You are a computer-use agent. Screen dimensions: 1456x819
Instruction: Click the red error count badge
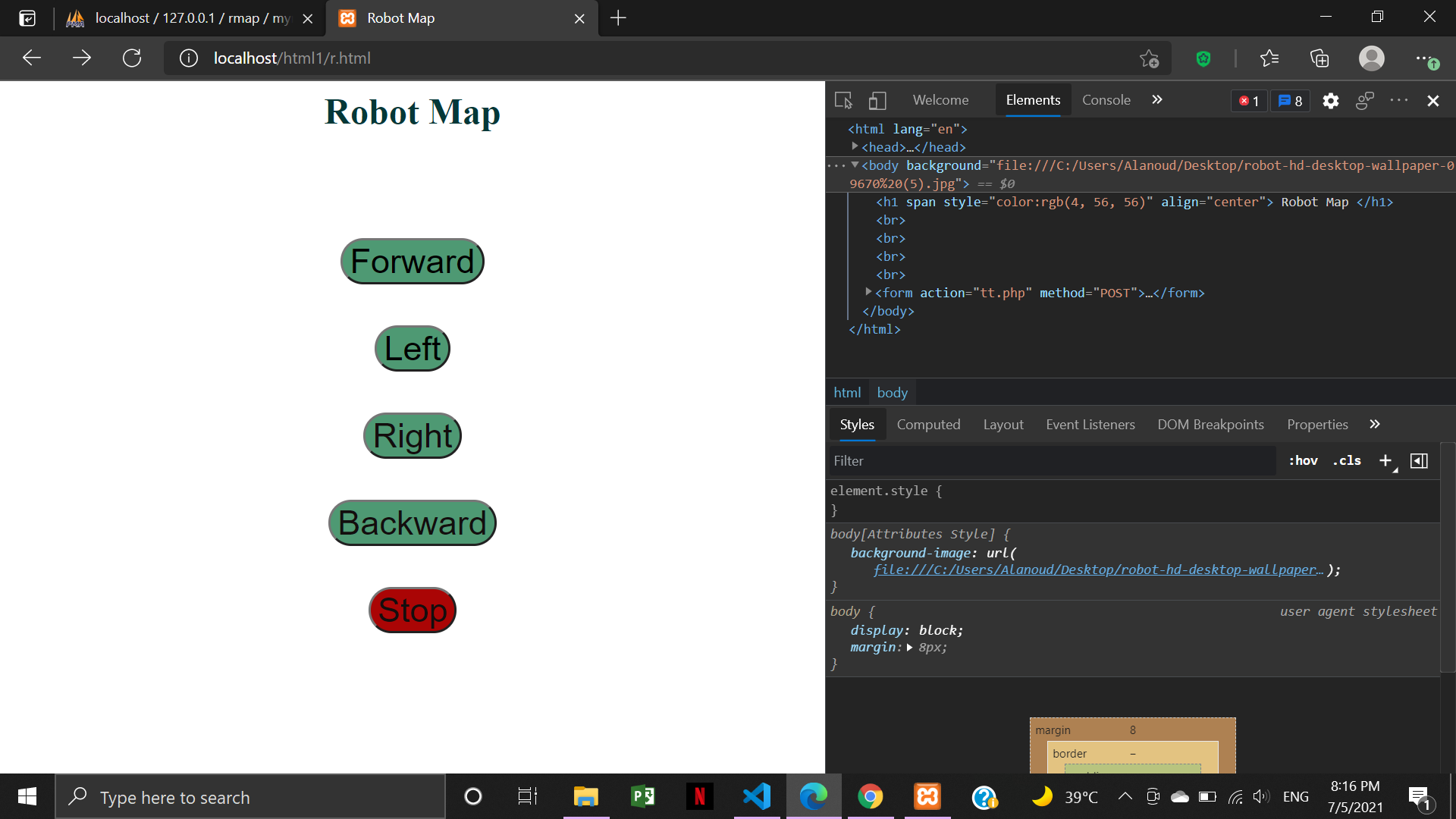pos(1249,101)
